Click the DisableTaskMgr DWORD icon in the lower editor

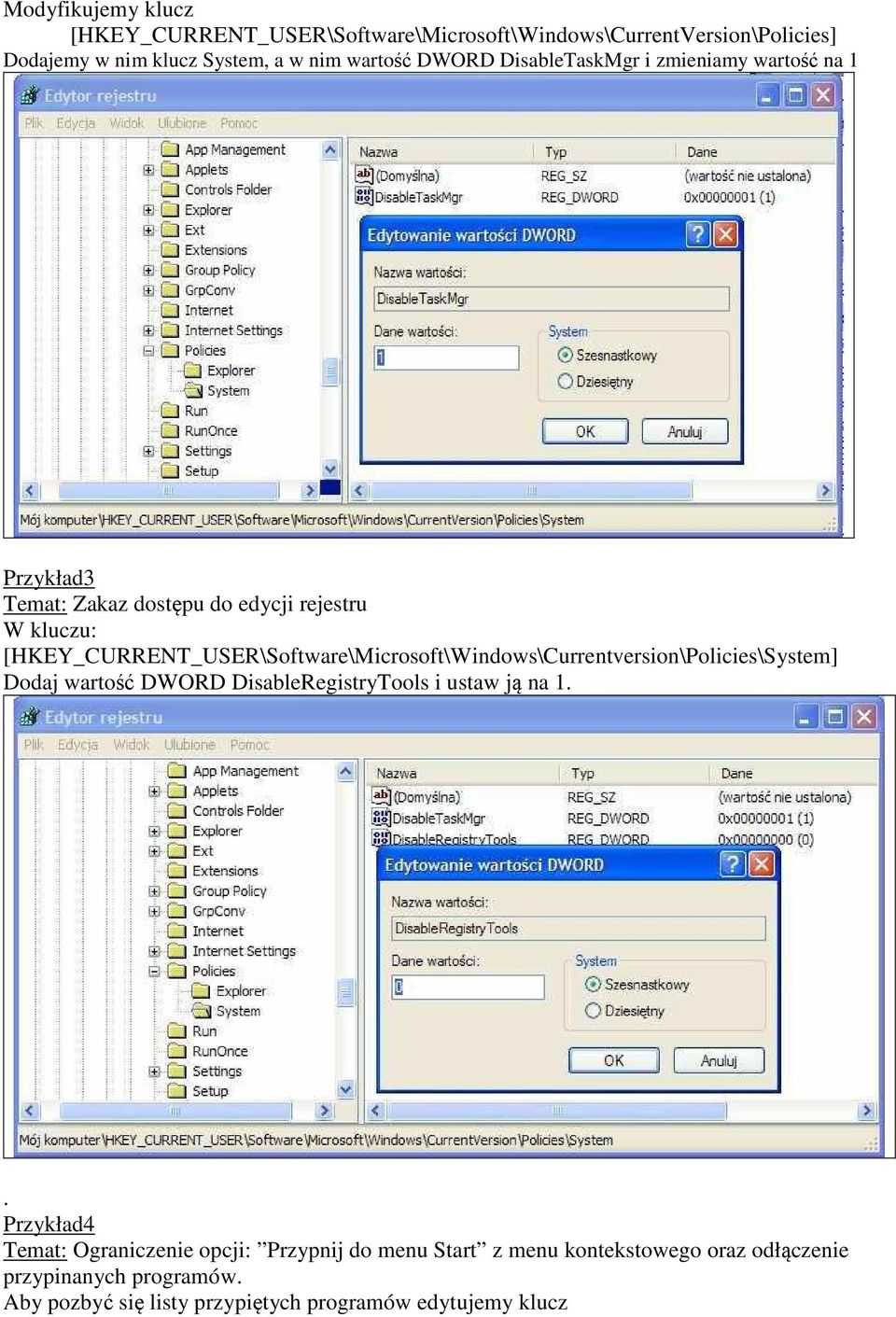pos(381,818)
